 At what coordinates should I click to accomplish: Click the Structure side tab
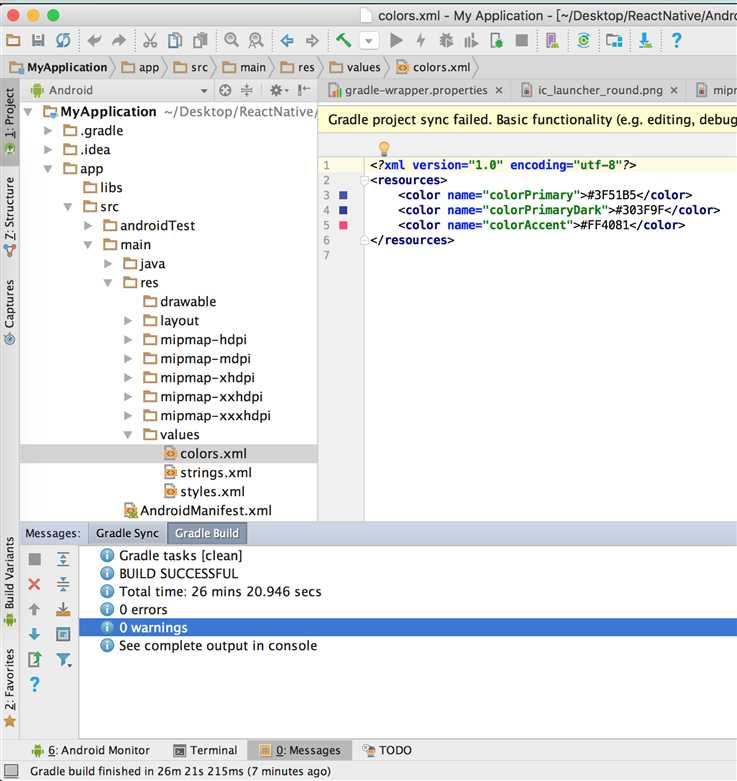click(x=9, y=217)
